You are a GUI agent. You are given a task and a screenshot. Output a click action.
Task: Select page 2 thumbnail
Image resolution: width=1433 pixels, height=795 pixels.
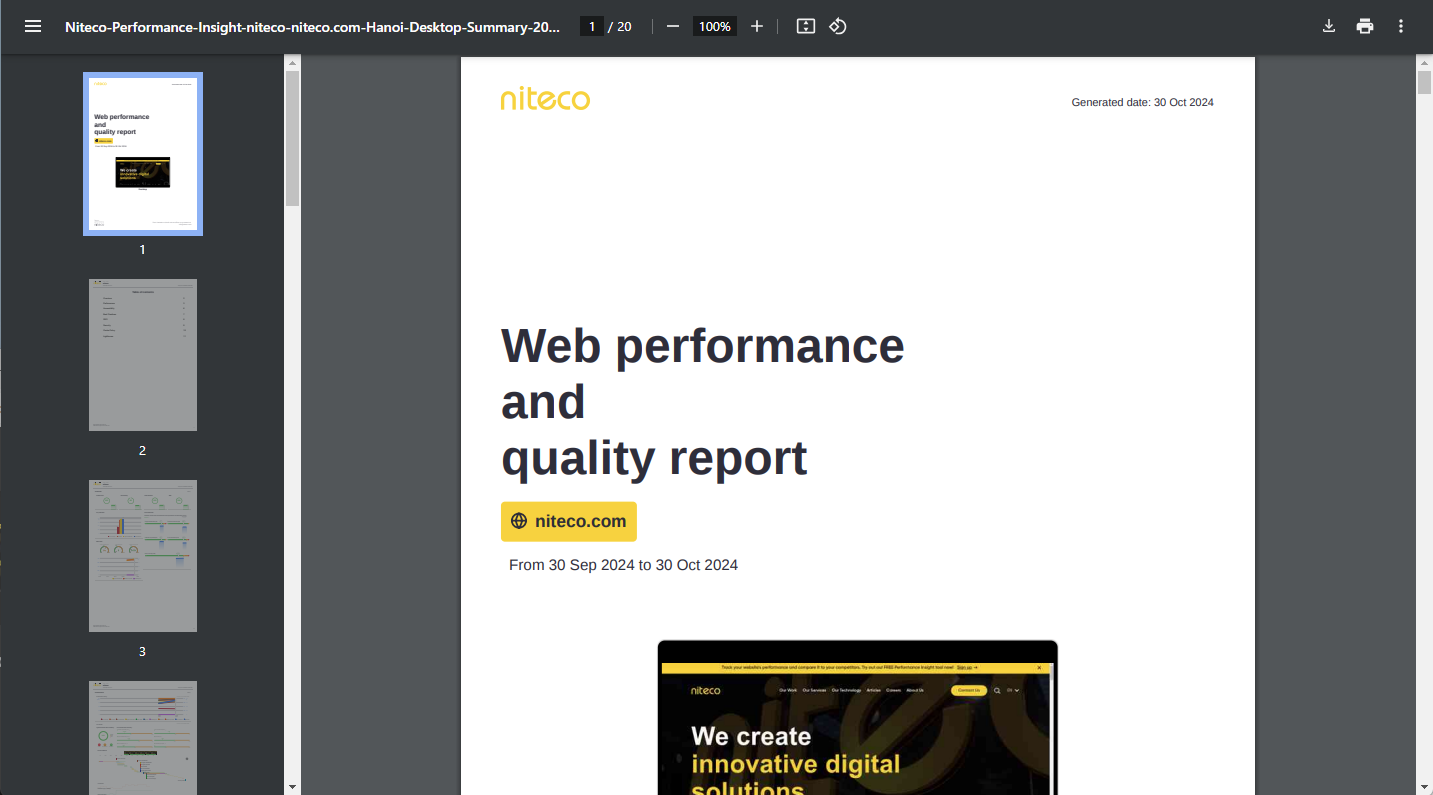(143, 355)
